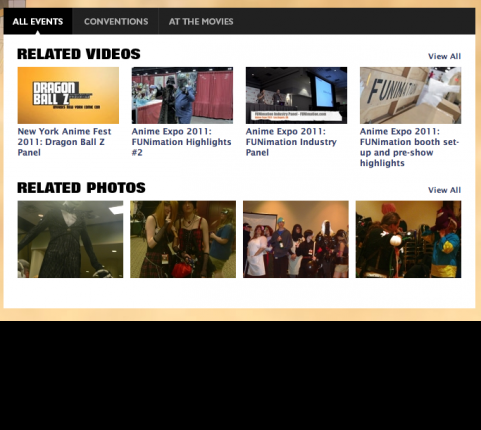Open the photo with the blue and yellow costume
The width and height of the screenshot is (481, 430).
pos(408,239)
